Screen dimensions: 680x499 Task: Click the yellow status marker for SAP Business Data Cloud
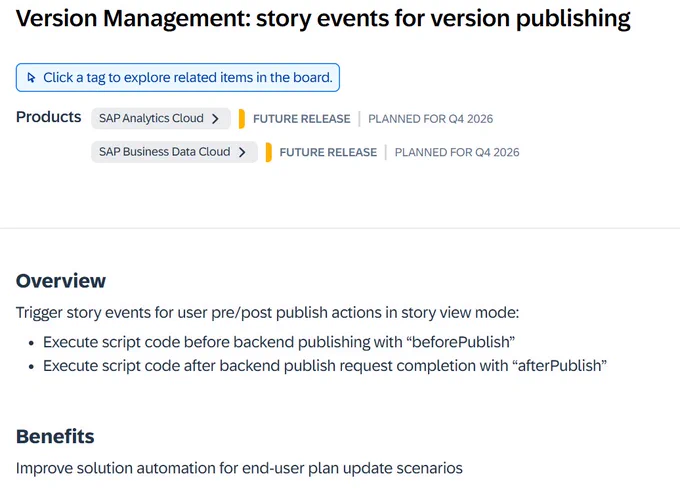268,152
